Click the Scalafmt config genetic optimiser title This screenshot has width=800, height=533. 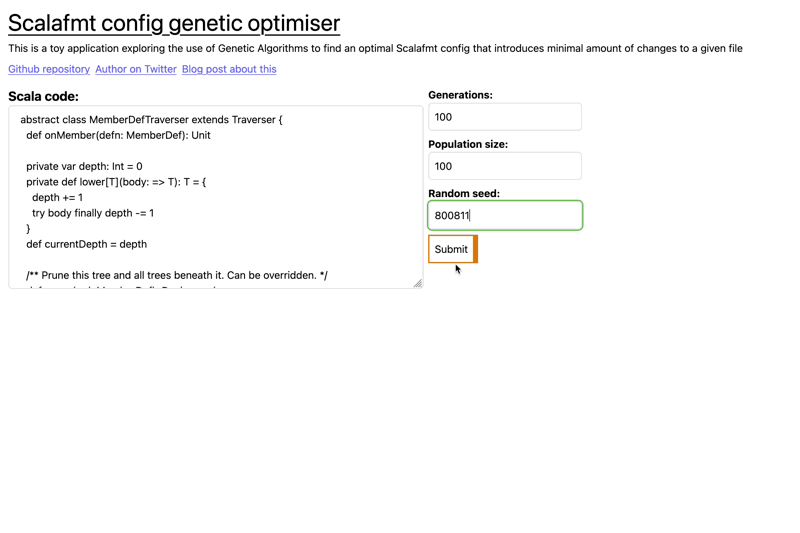174,22
